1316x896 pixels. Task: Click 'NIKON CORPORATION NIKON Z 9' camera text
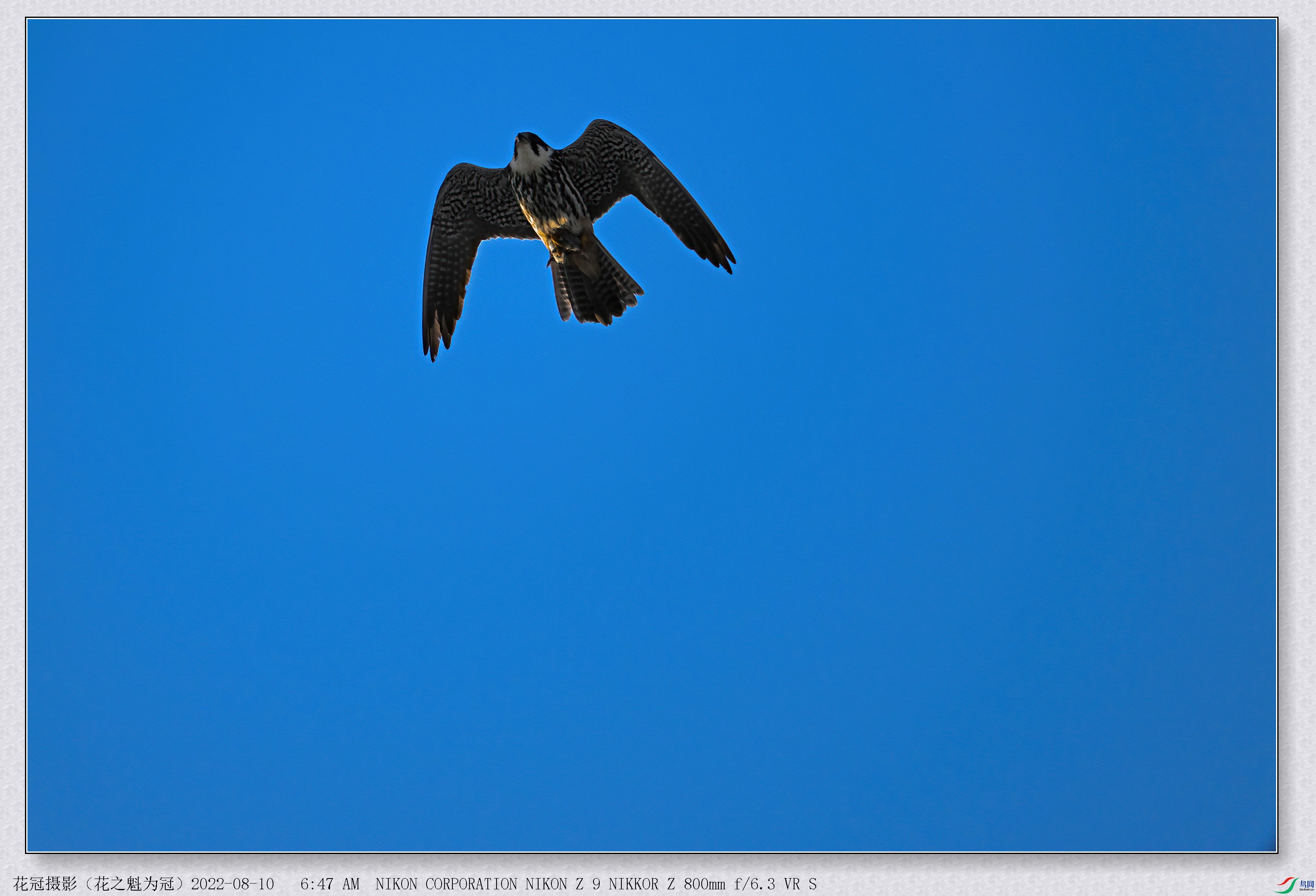(487, 884)
